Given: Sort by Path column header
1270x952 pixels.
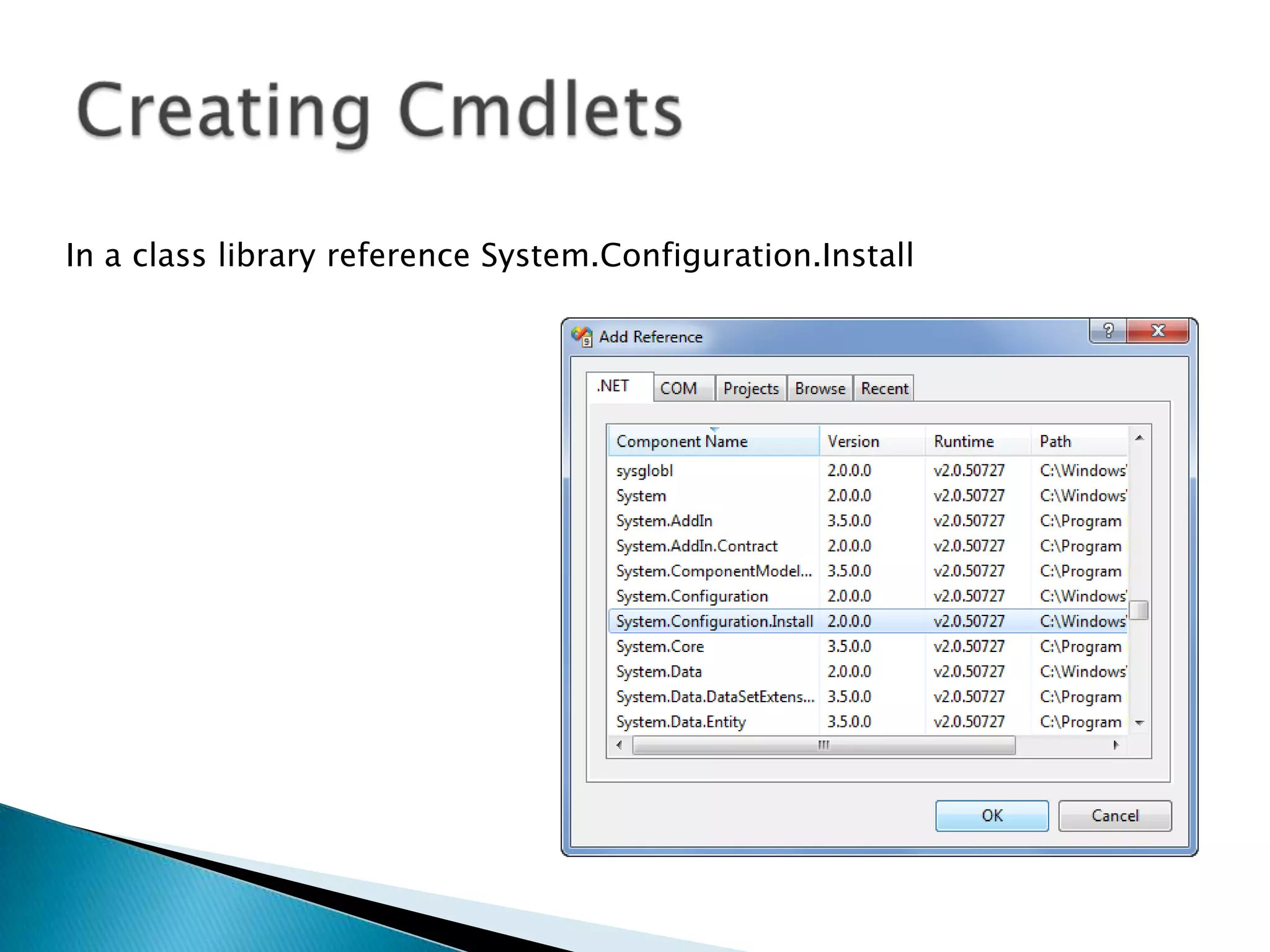Looking at the screenshot, I should pos(1080,441).
